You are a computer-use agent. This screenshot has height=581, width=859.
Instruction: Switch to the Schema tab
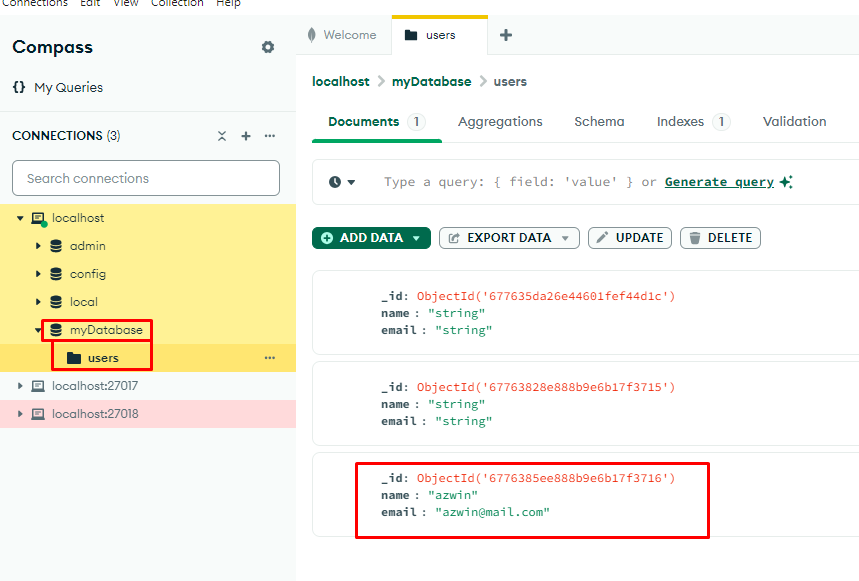[599, 122]
